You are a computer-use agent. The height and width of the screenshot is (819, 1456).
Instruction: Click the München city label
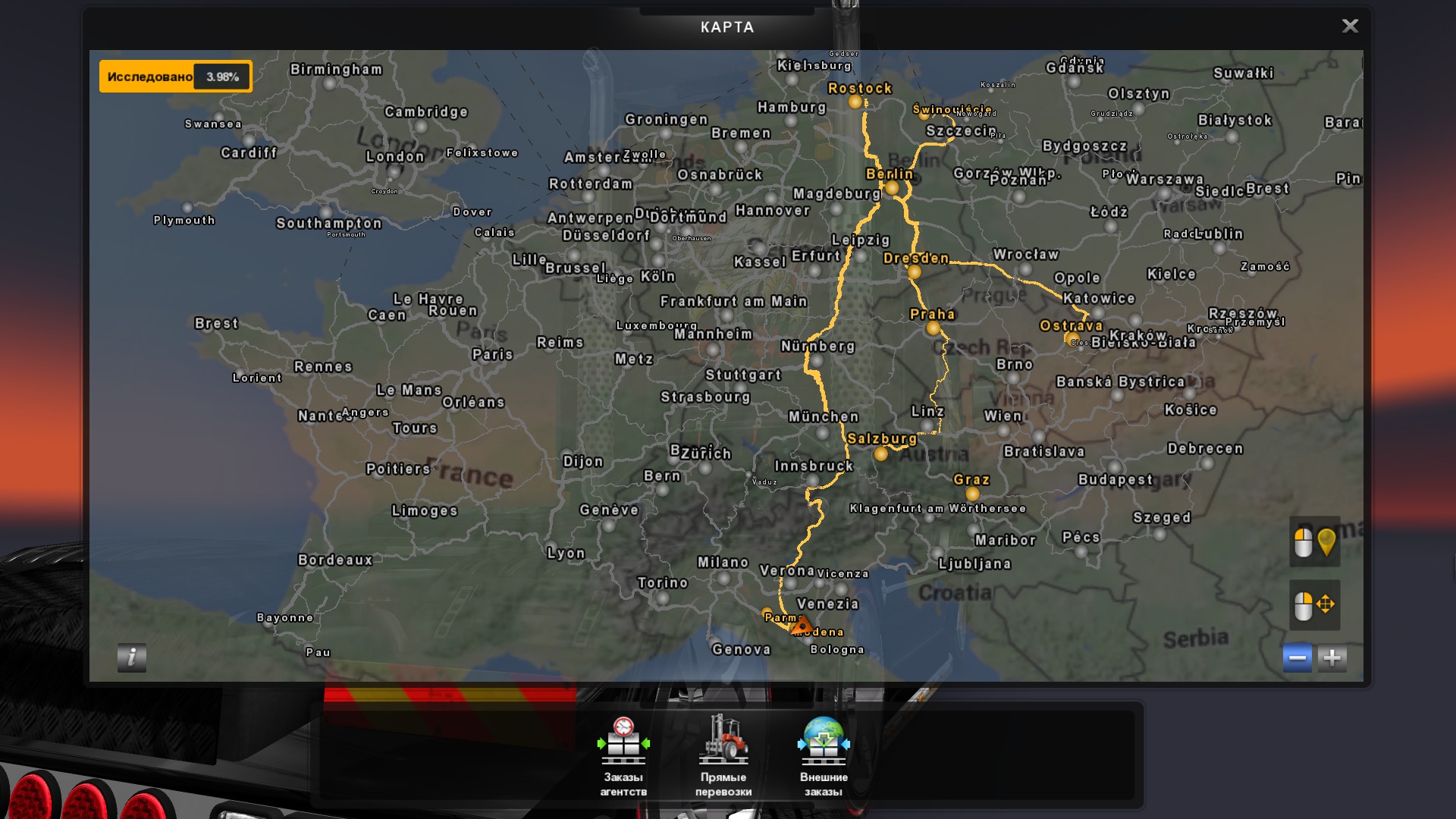click(824, 417)
